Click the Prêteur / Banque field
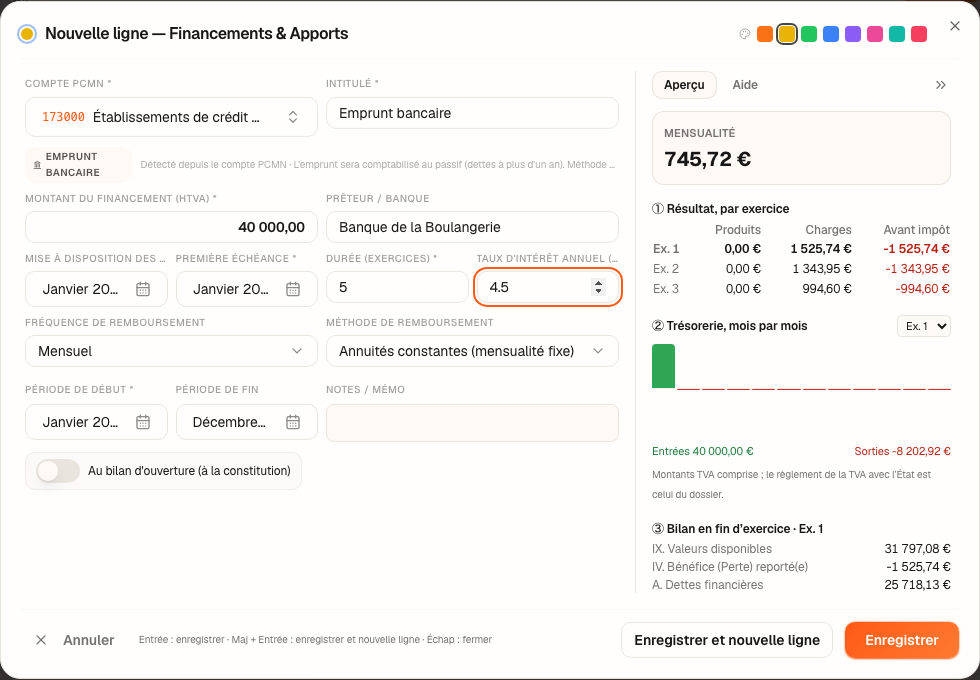Viewport: 980px width, 680px height. click(x=472, y=227)
